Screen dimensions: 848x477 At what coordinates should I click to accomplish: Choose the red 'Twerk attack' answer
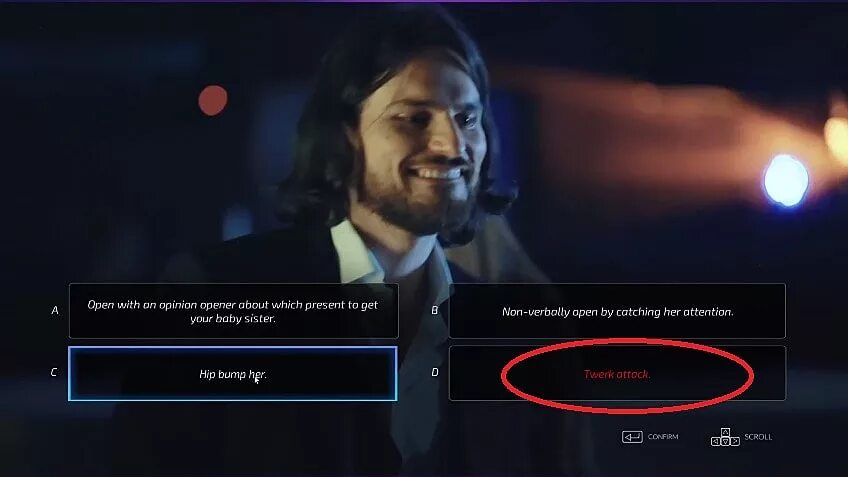[x=617, y=374]
